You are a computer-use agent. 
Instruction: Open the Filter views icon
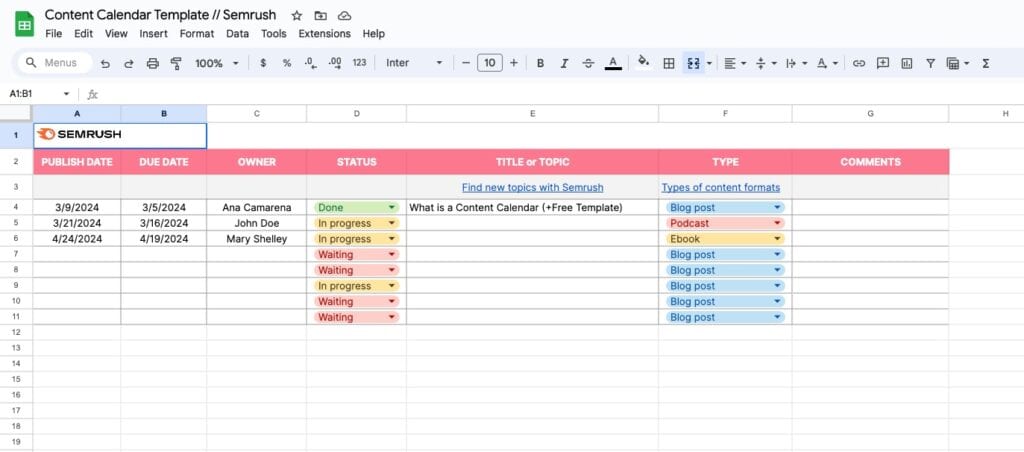click(957, 63)
